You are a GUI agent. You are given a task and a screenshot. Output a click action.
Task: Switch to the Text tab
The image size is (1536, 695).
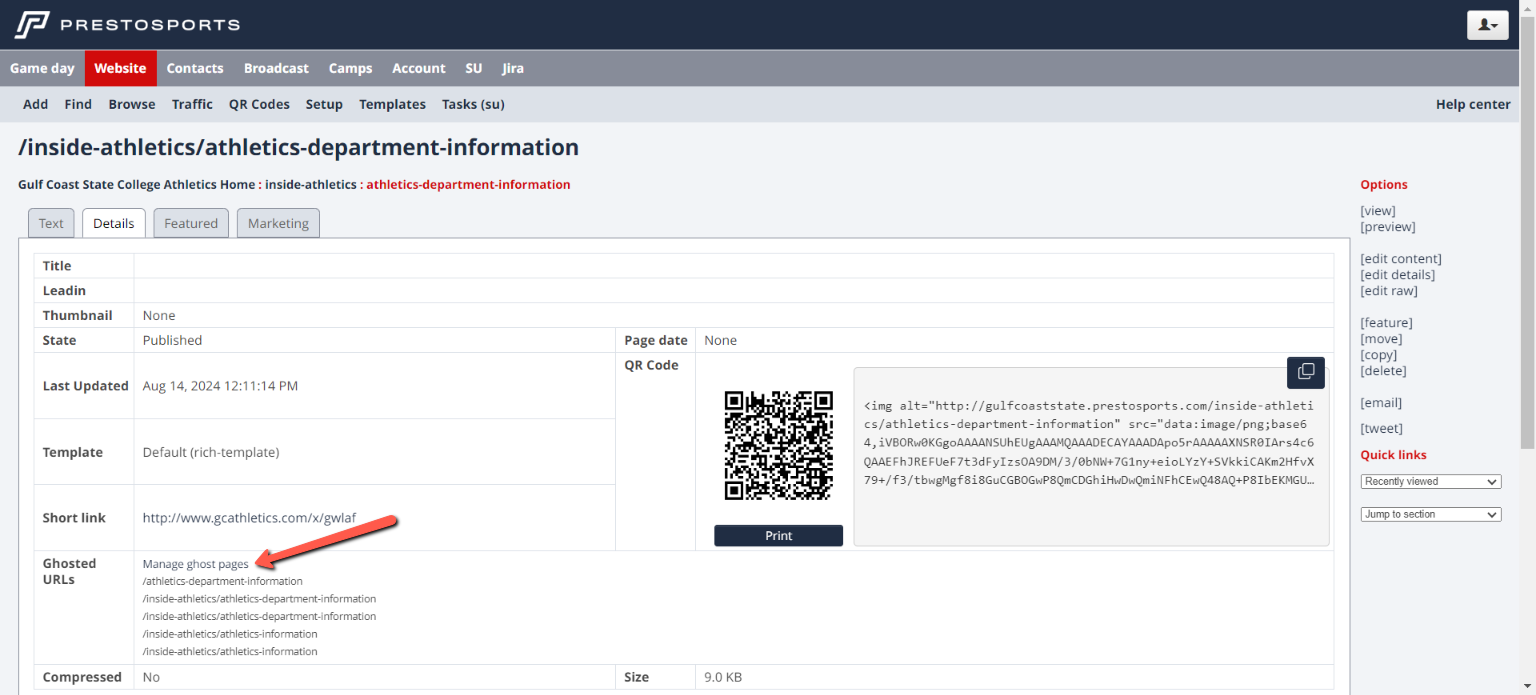pos(51,224)
